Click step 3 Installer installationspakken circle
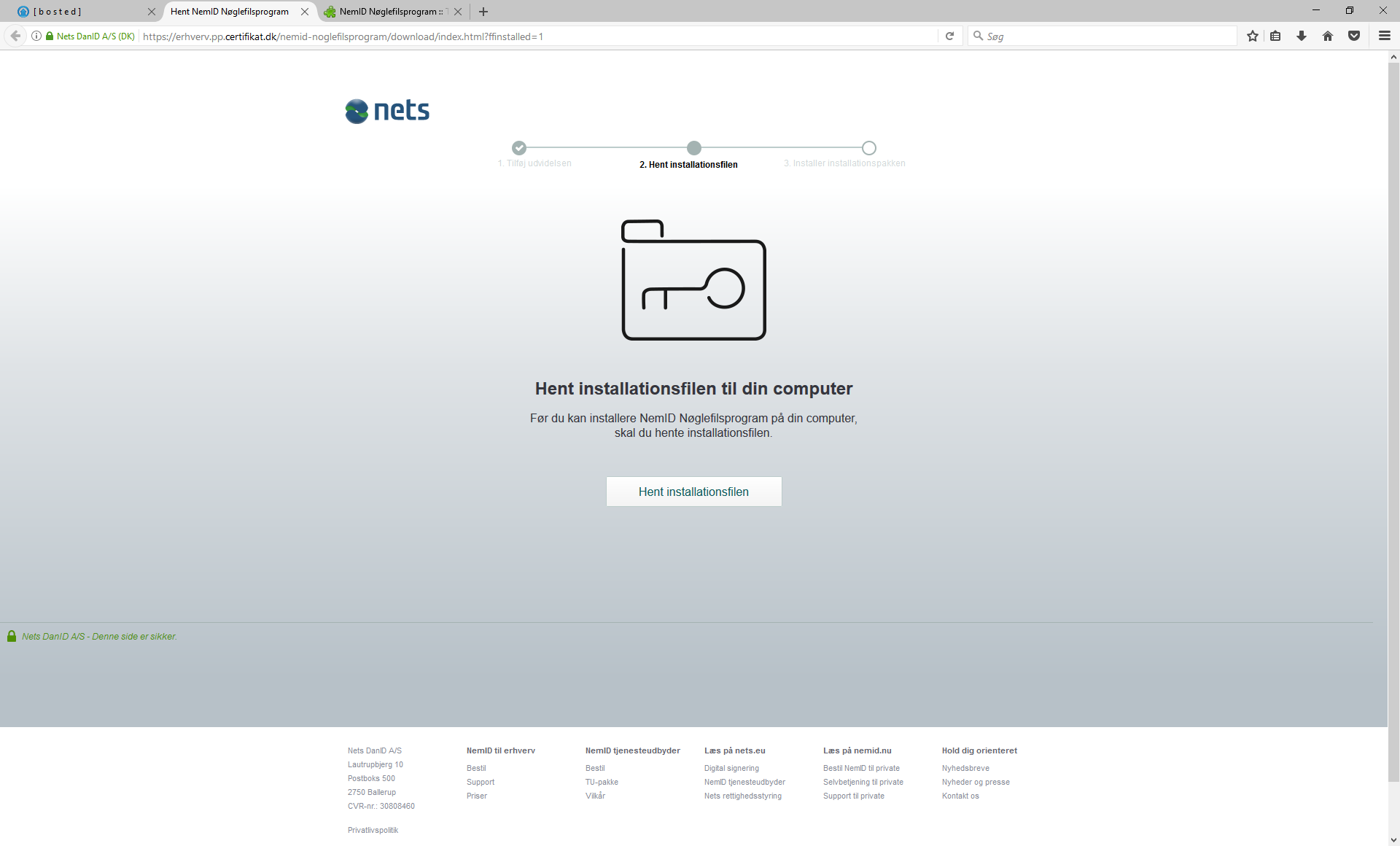Screen dimensions: 1400x846 [869, 148]
